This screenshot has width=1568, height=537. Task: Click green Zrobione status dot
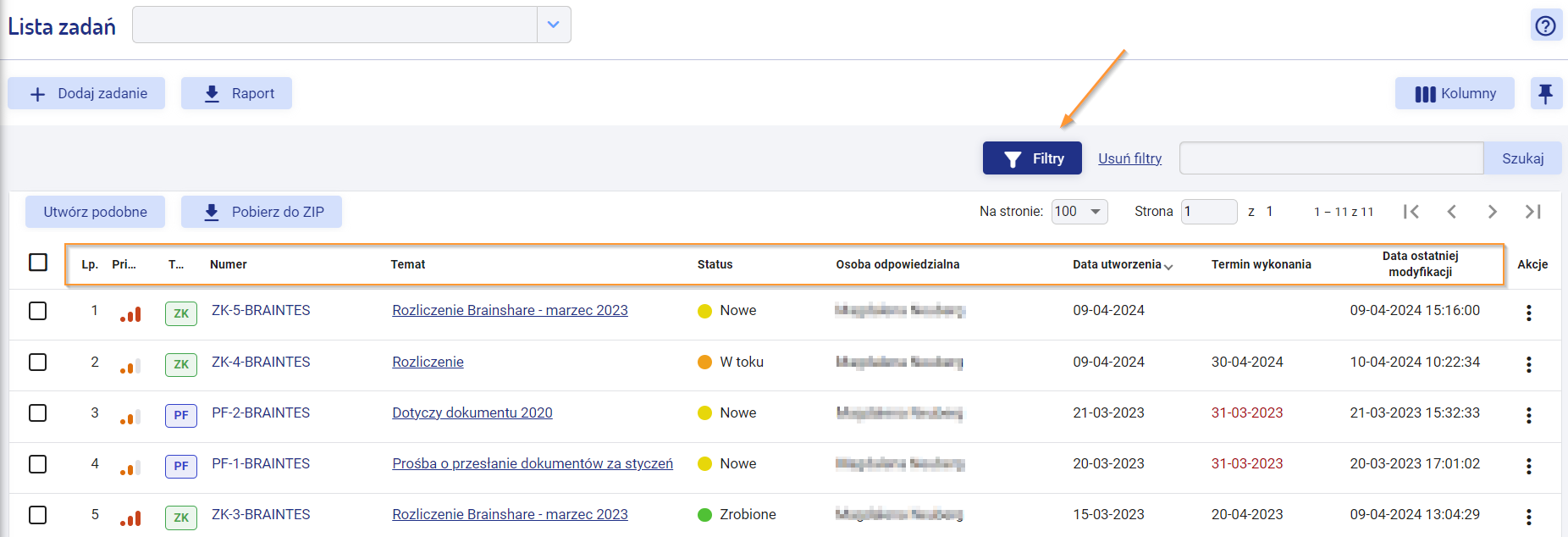[704, 514]
